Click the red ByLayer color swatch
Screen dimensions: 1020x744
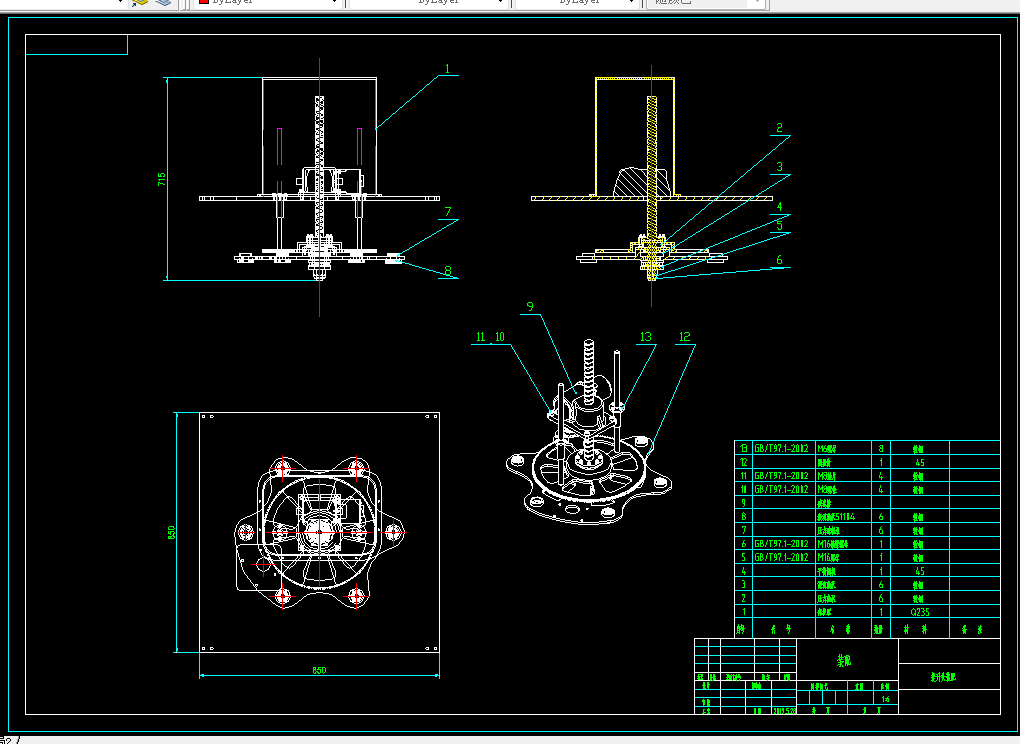(x=204, y=2)
